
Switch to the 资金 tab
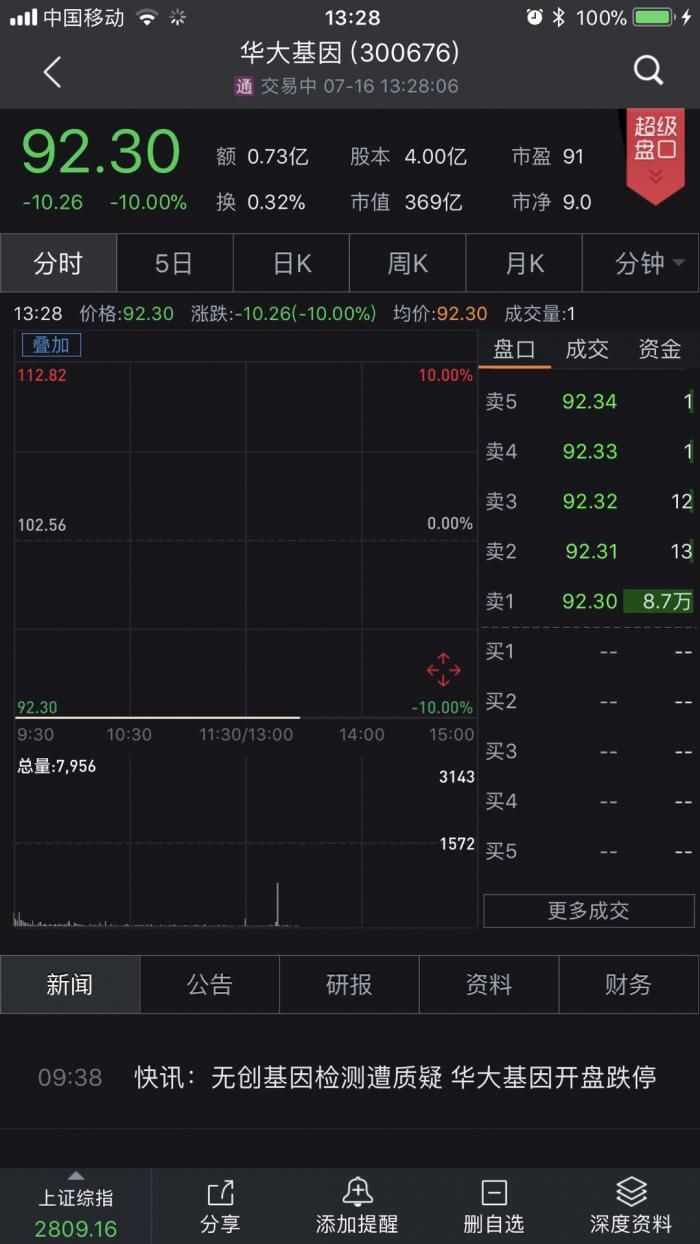660,349
